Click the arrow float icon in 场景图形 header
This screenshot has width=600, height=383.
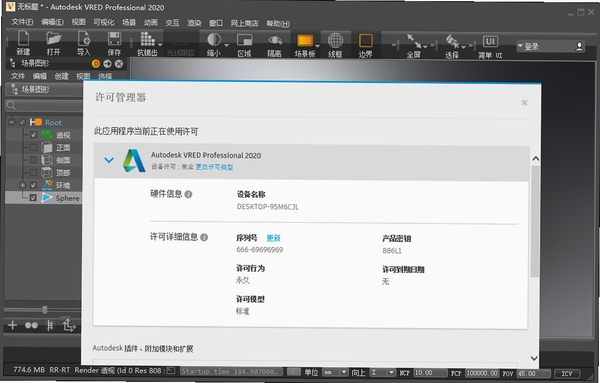click(107, 64)
